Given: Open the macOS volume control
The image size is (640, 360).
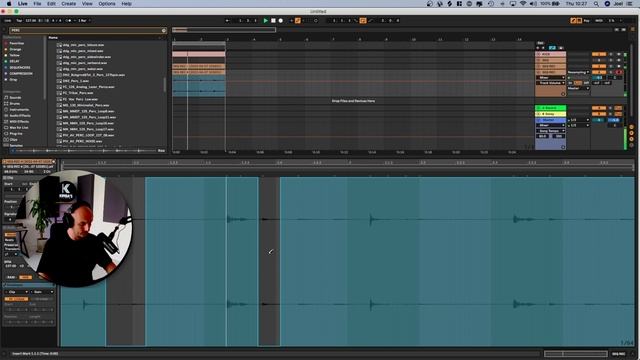Looking at the screenshot, I should [533, 4].
